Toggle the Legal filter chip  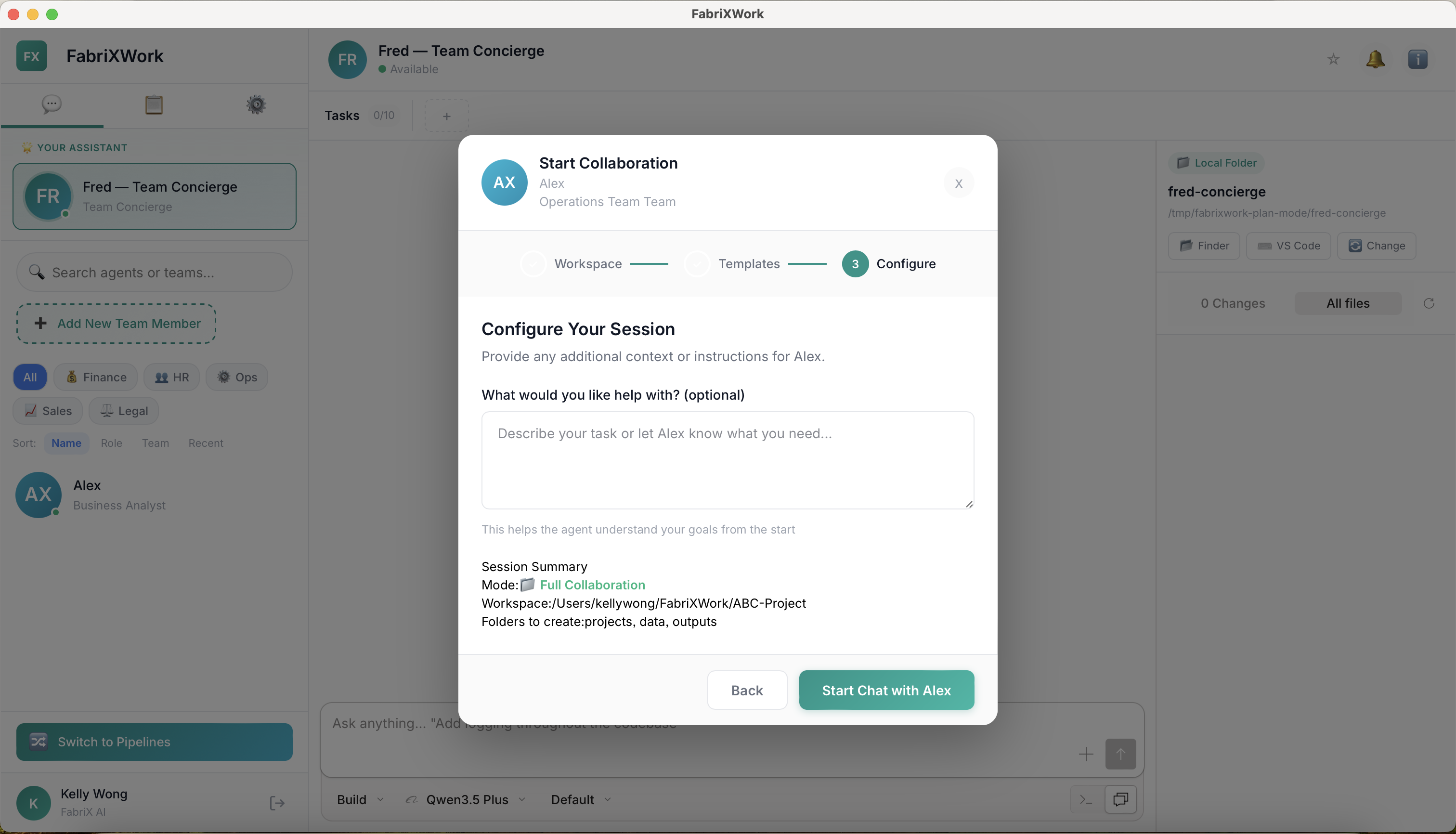(123, 411)
